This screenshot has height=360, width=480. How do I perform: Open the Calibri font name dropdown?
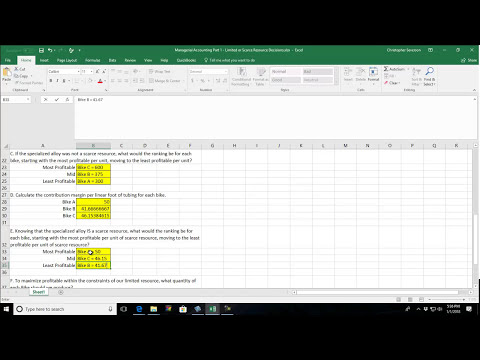pyautogui.click(x=79, y=71)
